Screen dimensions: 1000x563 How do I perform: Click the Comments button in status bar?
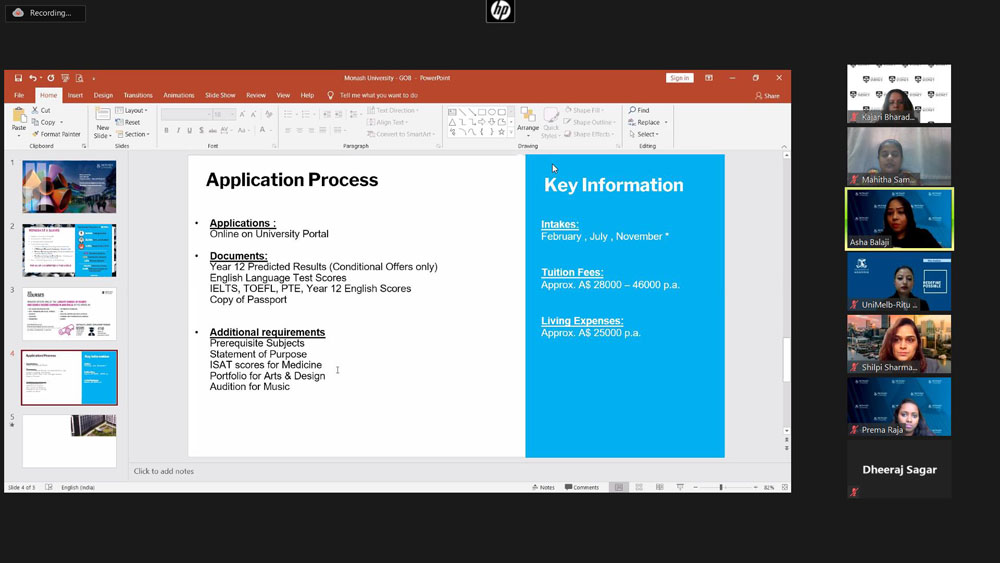582,487
